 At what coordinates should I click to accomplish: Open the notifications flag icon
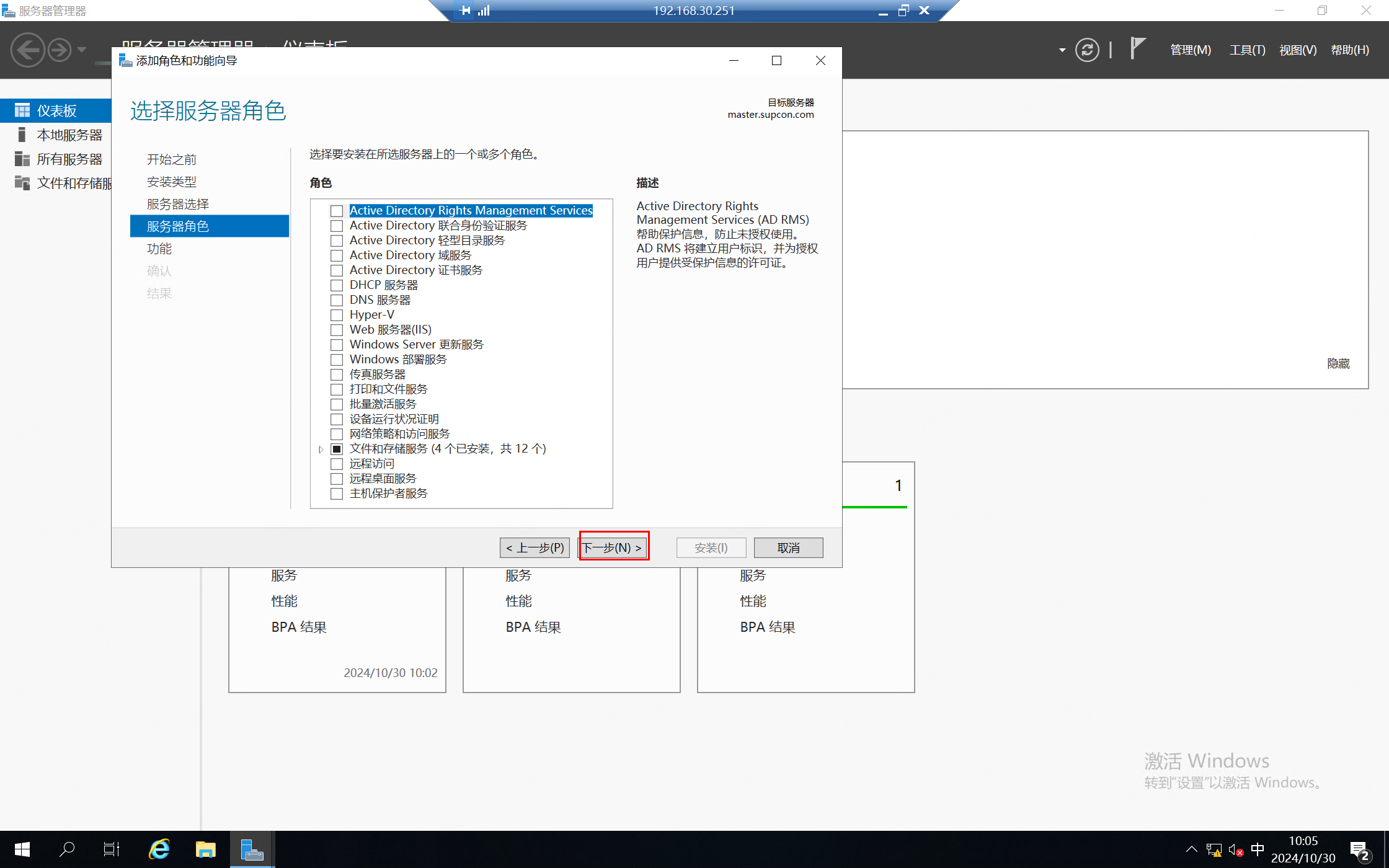pos(1137,48)
